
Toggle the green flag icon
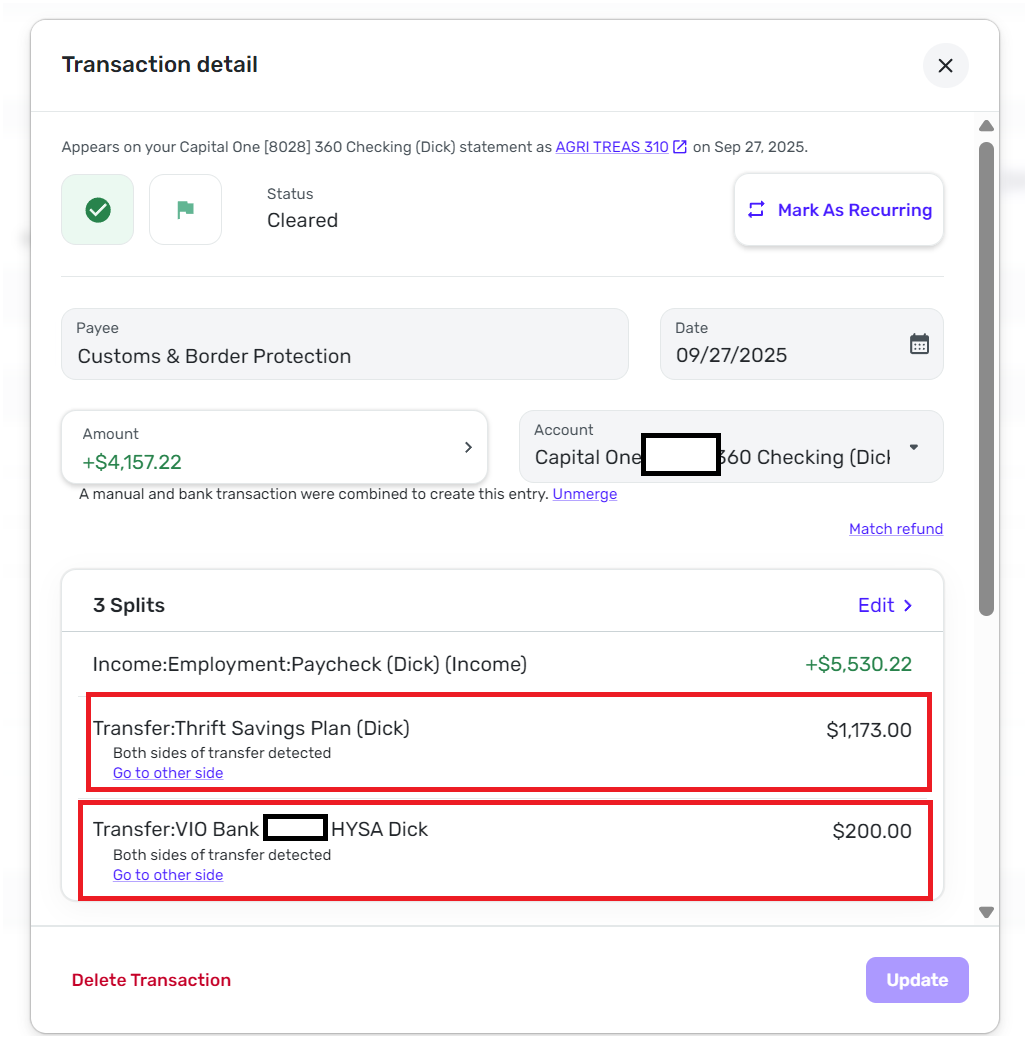point(185,210)
